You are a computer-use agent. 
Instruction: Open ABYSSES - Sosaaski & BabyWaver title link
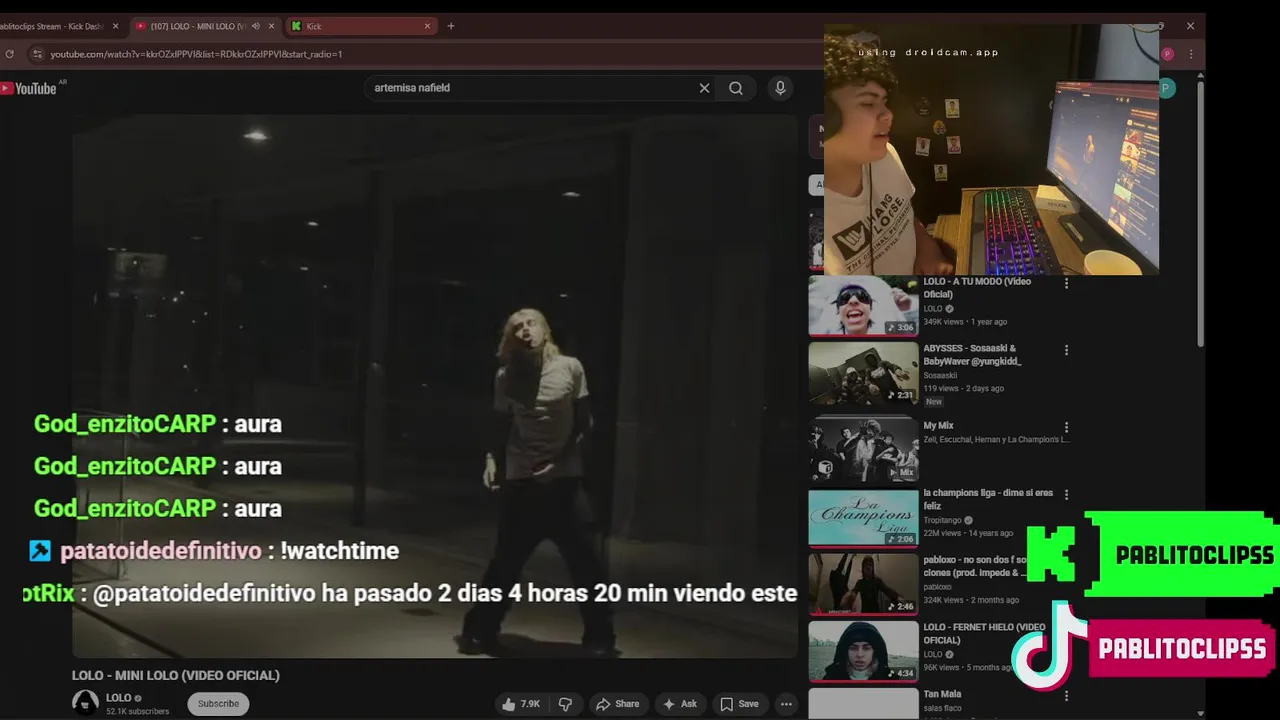click(x=972, y=355)
